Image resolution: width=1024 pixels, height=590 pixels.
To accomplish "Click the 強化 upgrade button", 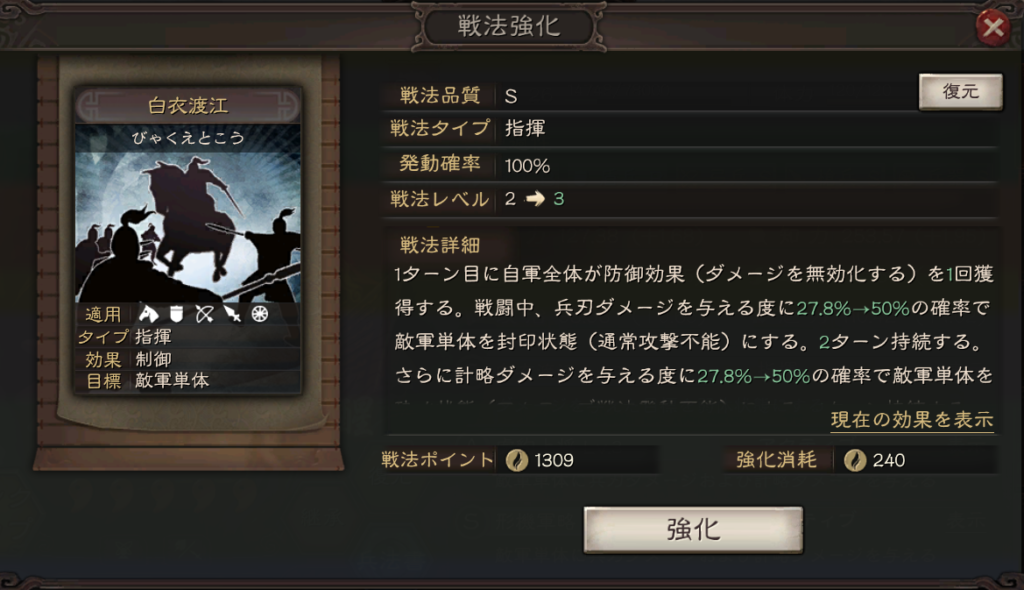I will click(x=693, y=529).
